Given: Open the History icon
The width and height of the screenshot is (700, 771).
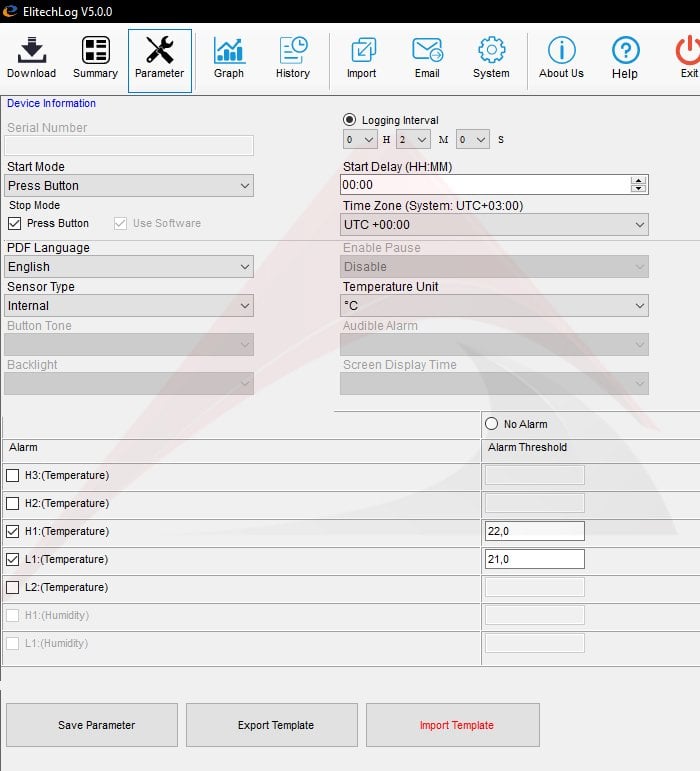Looking at the screenshot, I should click(293, 51).
